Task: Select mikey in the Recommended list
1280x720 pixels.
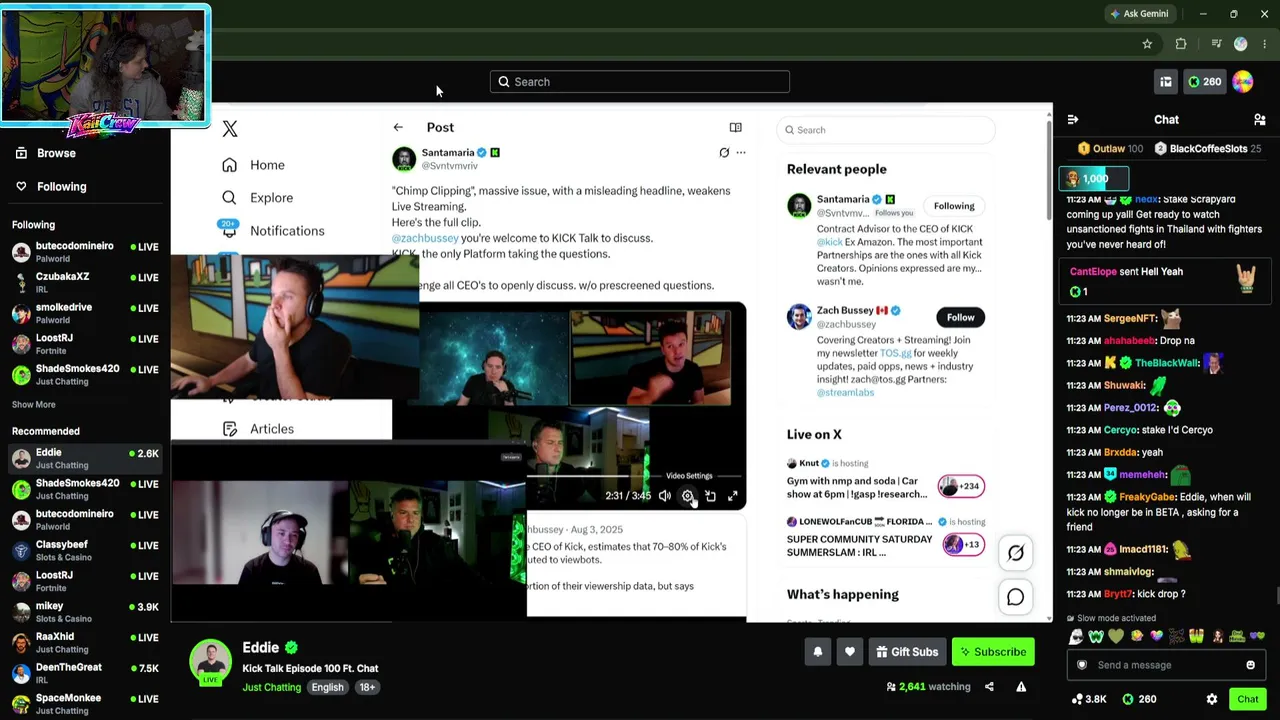Action: (x=85, y=611)
